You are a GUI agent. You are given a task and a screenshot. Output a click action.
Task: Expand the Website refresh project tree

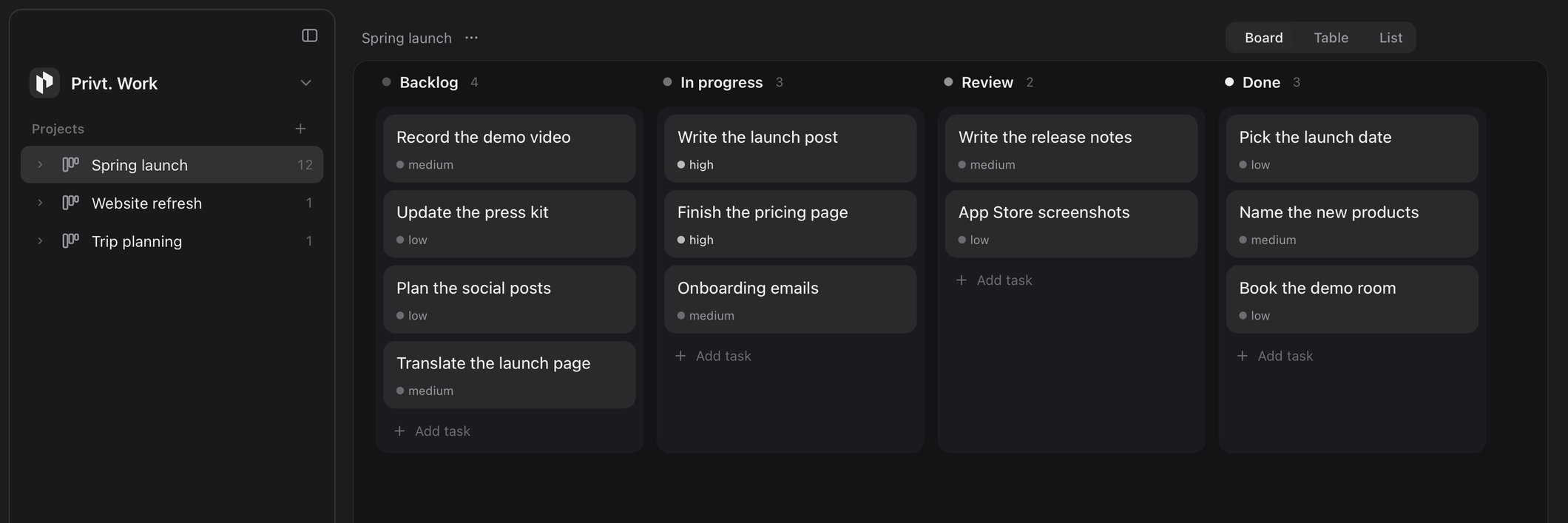[x=40, y=203]
